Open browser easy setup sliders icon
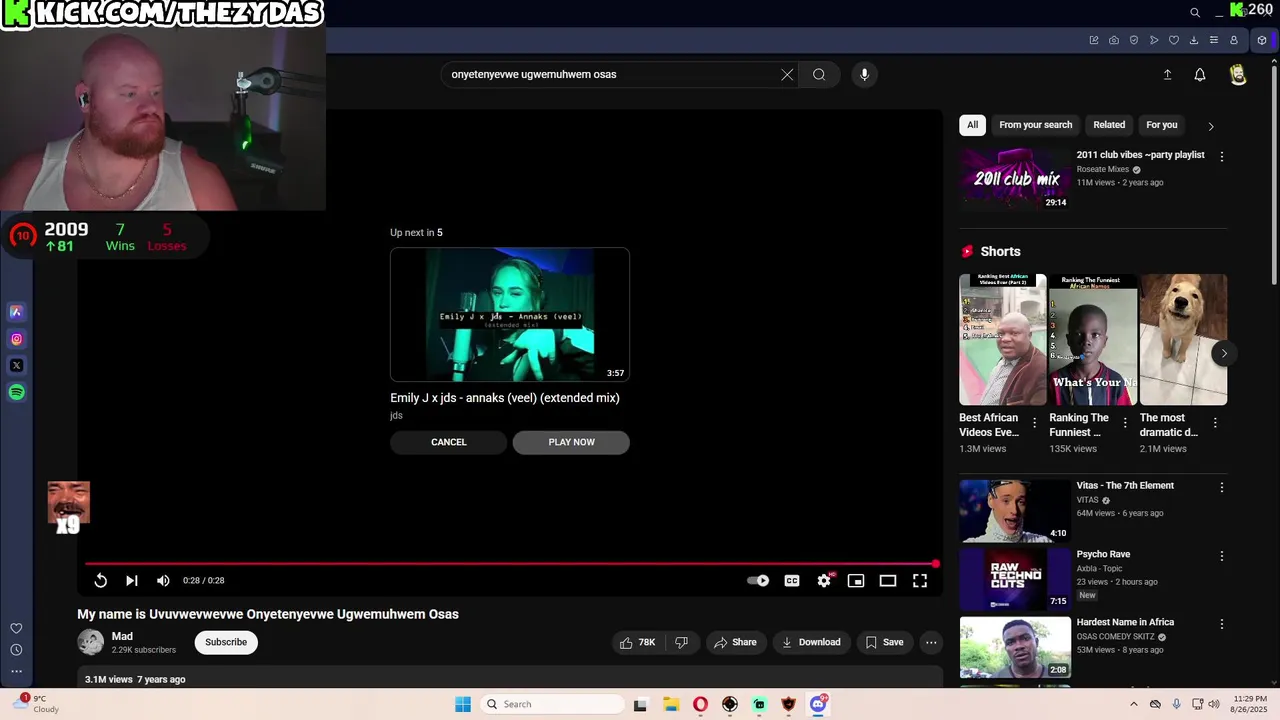The width and height of the screenshot is (1280, 720). pos(1214,41)
